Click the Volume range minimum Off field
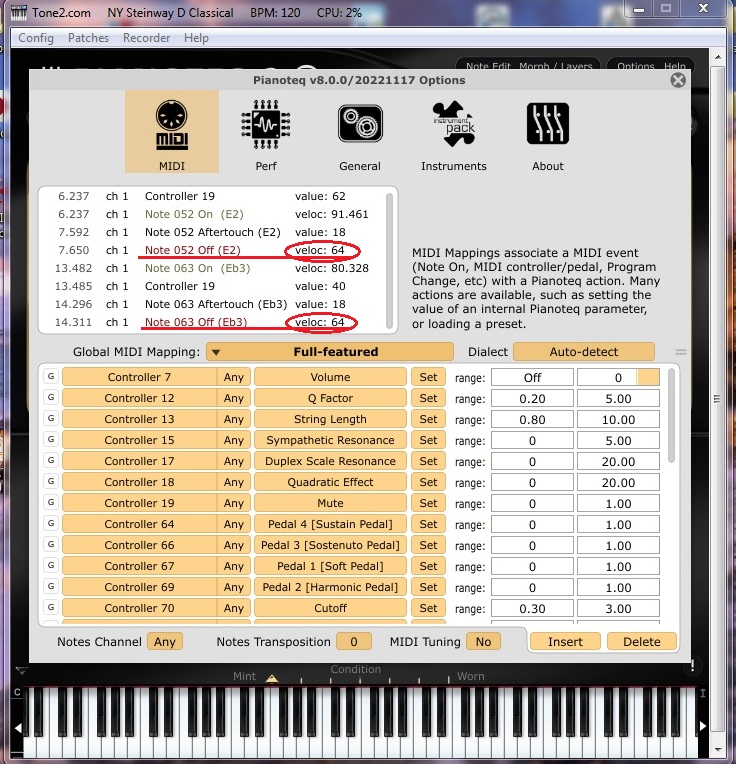This screenshot has height=764, width=736. coord(532,377)
